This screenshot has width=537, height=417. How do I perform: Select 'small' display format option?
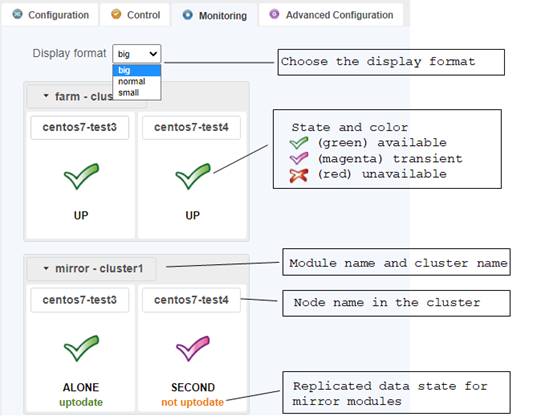pos(128,93)
